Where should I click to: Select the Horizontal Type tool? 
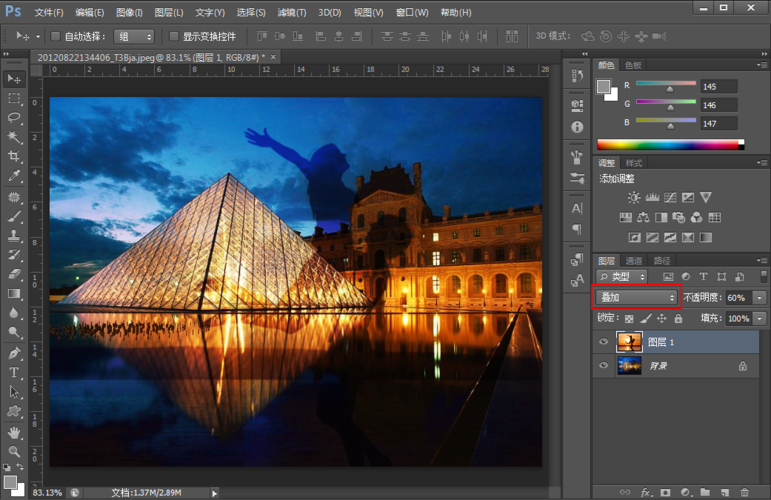(x=14, y=372)
